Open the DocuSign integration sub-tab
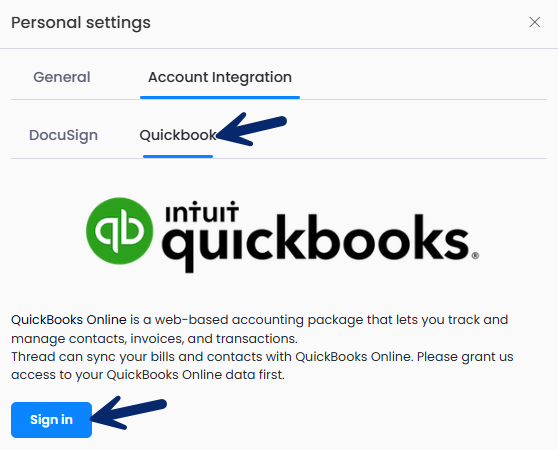The image size is (558, 450). (x=63, y=135)
